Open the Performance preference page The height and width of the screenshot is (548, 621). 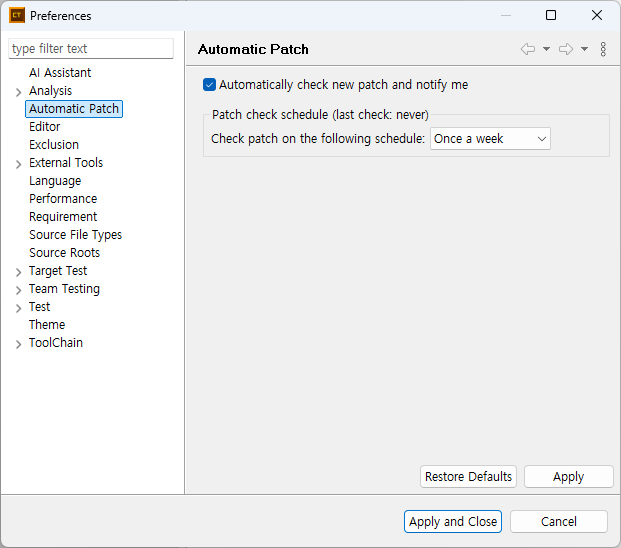(63, 199)
